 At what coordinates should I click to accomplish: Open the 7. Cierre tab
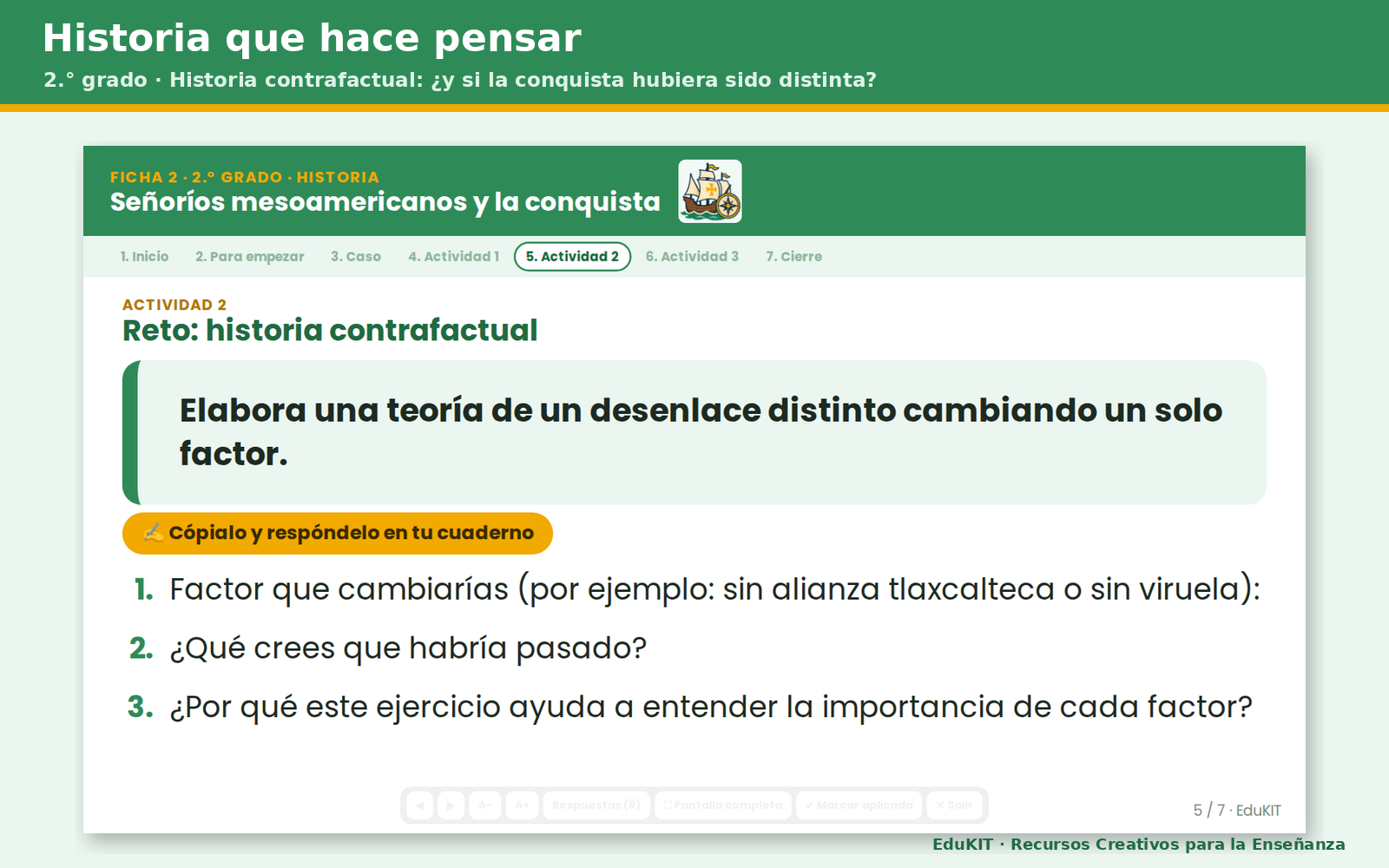click(x=793, y=257)
